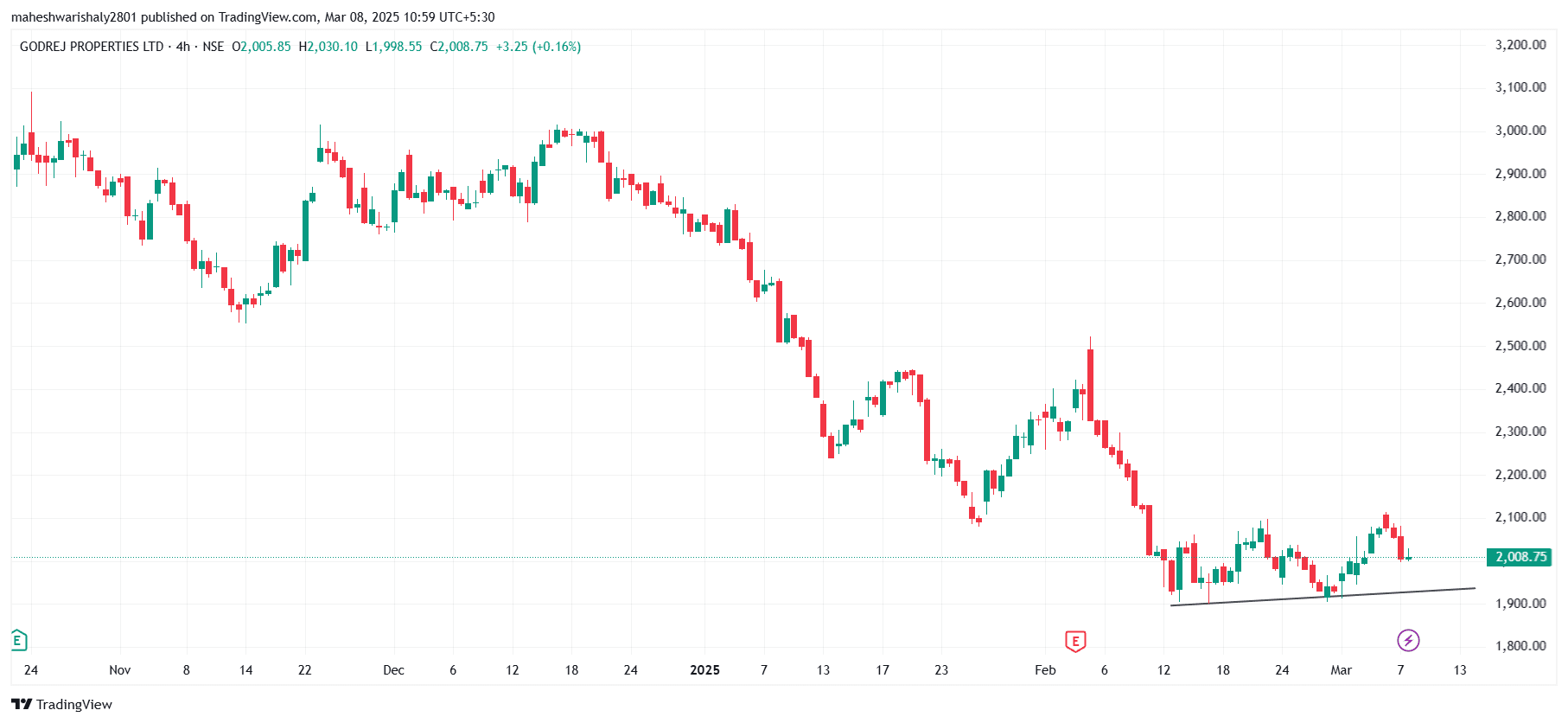Click the 8 date label on the time axis

pyautogui.click(x=186, y=670)
